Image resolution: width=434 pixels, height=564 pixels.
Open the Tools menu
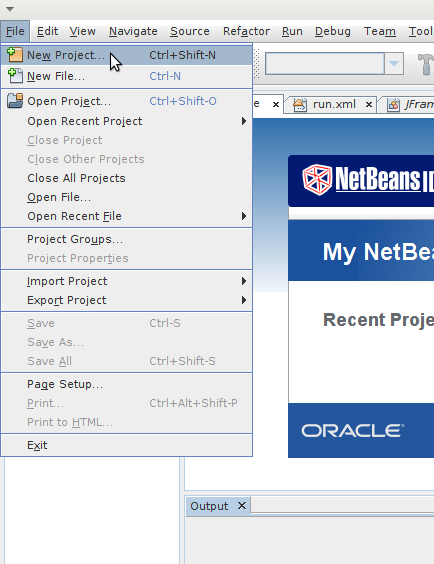[420, 31]
